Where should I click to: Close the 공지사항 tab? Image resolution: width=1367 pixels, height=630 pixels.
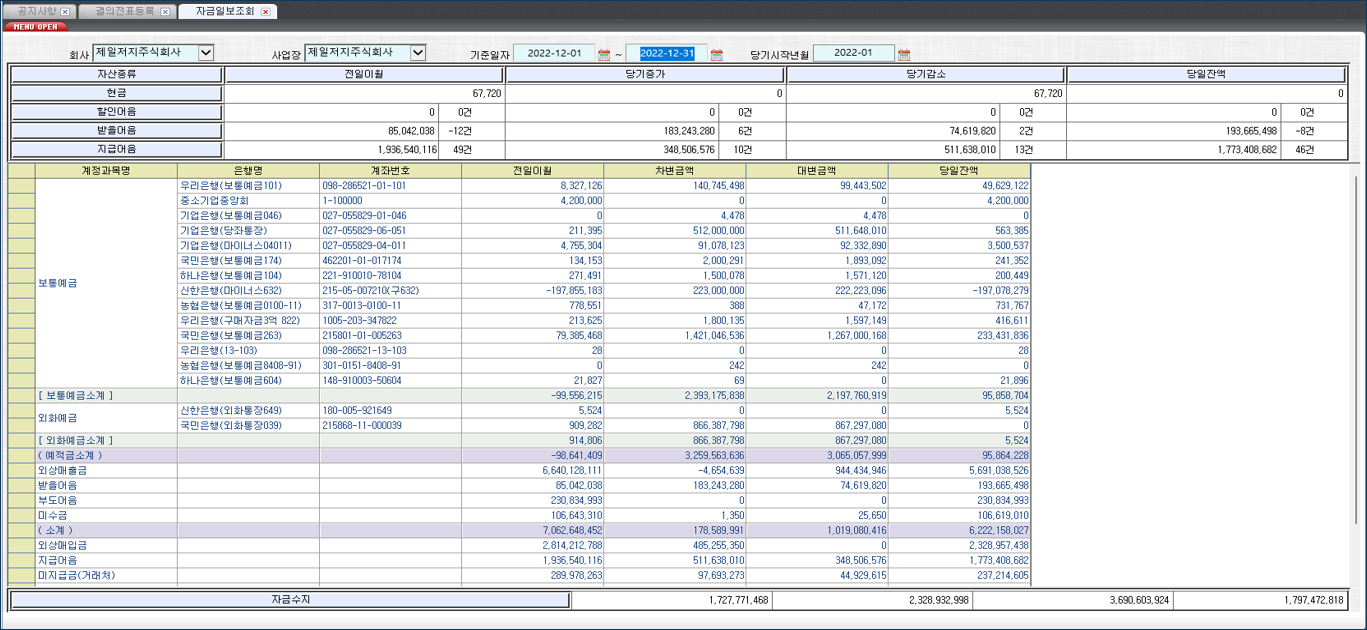coord(64,11)
